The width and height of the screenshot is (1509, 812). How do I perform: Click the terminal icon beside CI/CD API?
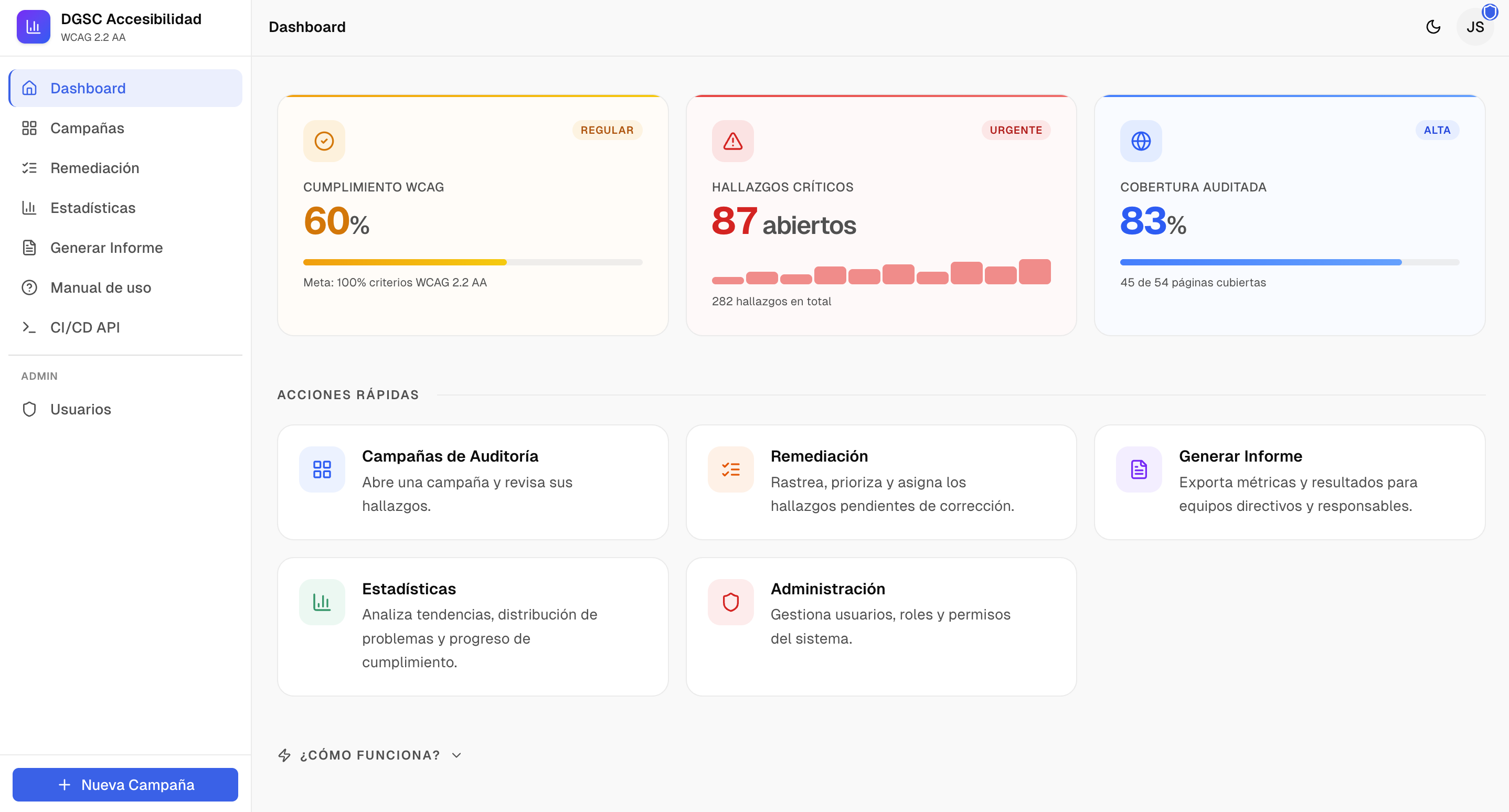(29, 327)
